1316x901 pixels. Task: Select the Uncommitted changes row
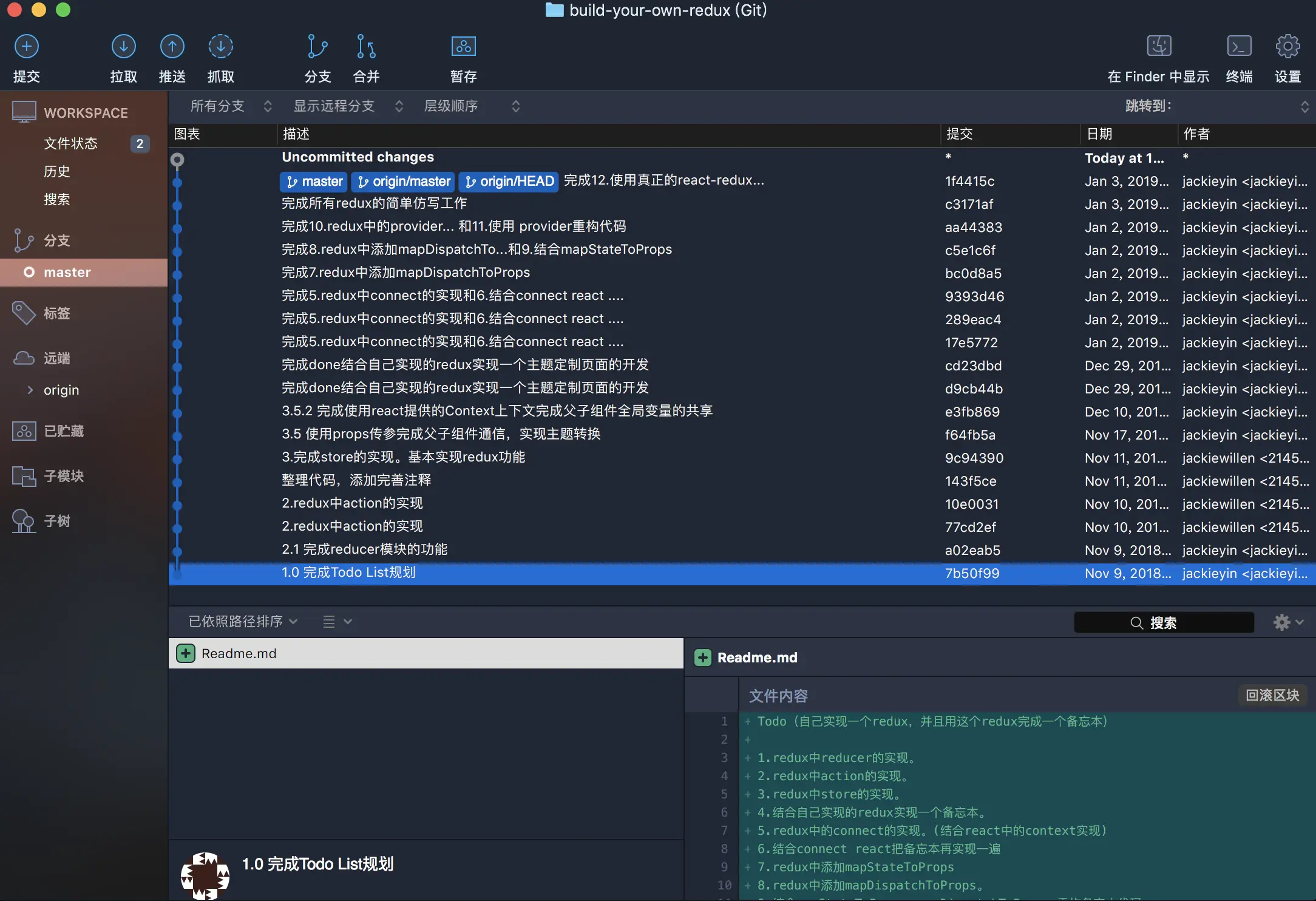[x=358, y=157]
